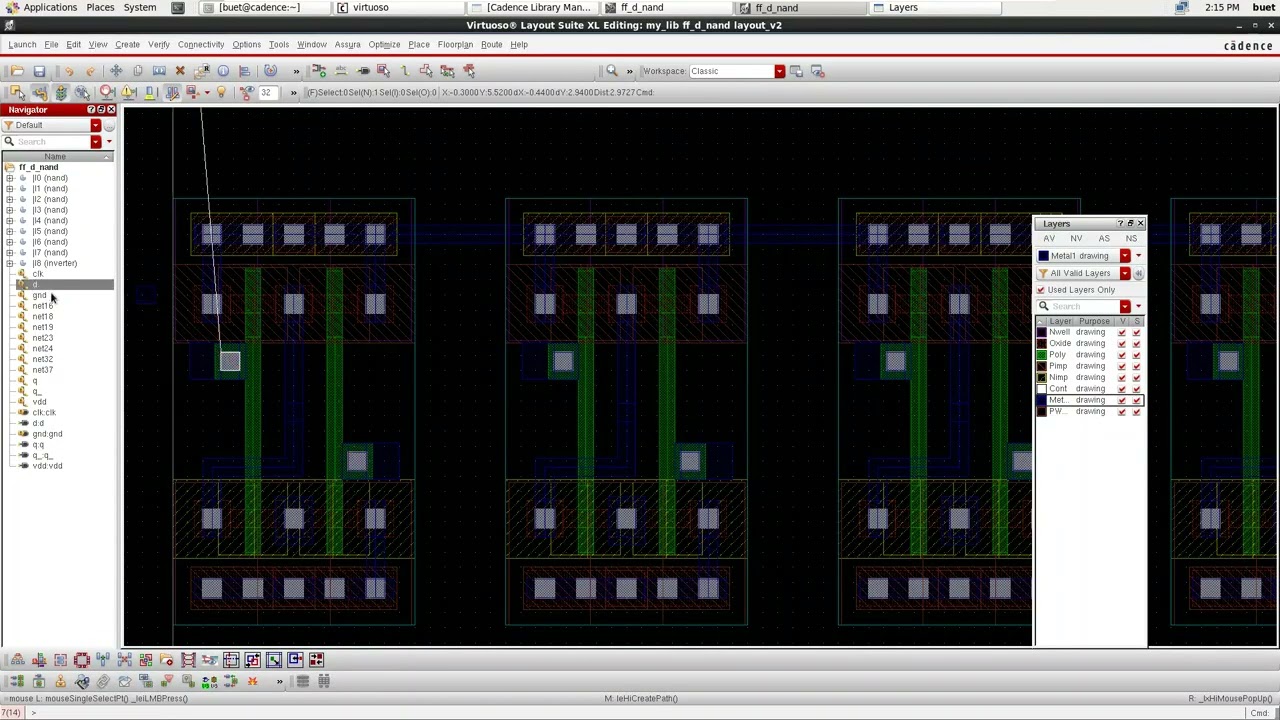Toggle selectable checkbox for Nwell layer
The height and width of the screenshot is (720, 1280).
click(x=1136, y=332)
